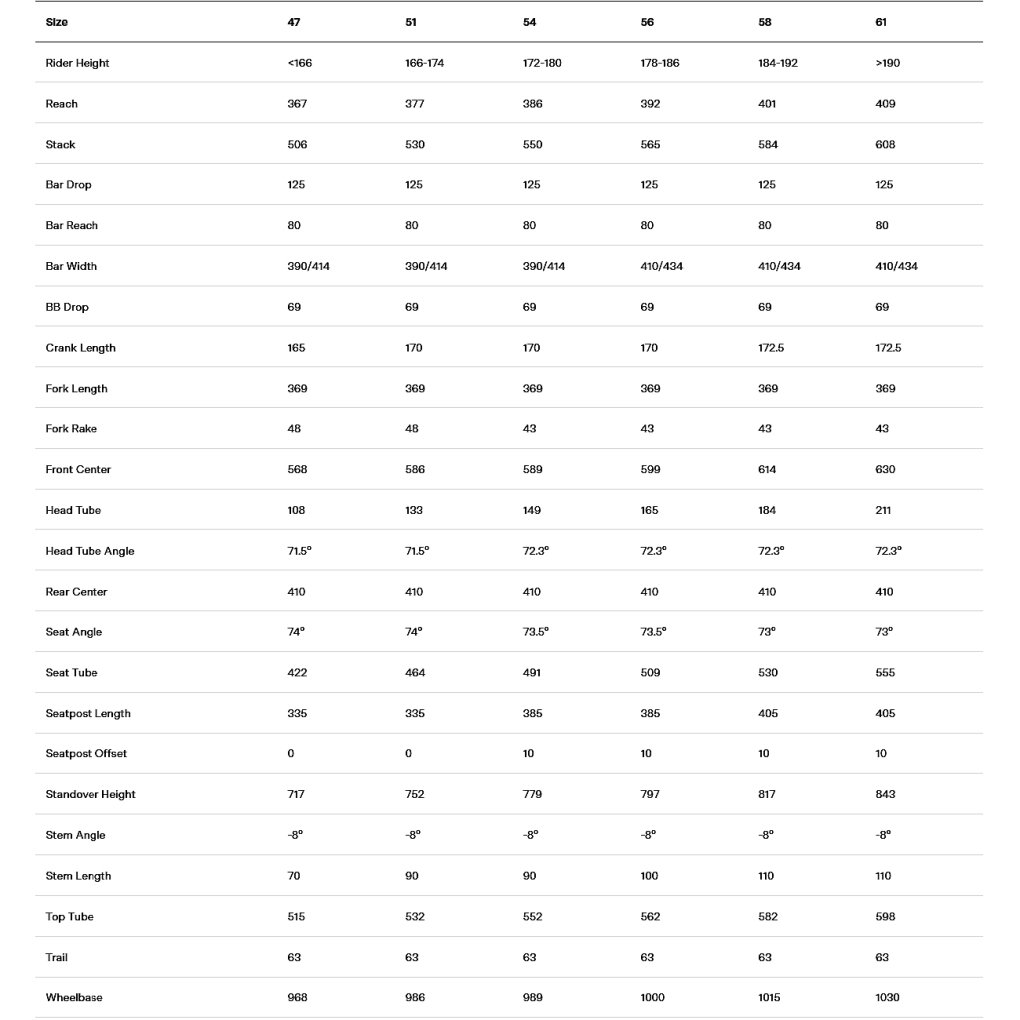Viewport: 1020px width, 1020px height.
Task: Click the Head Tube value 211
Action: [x=883, y=510]
